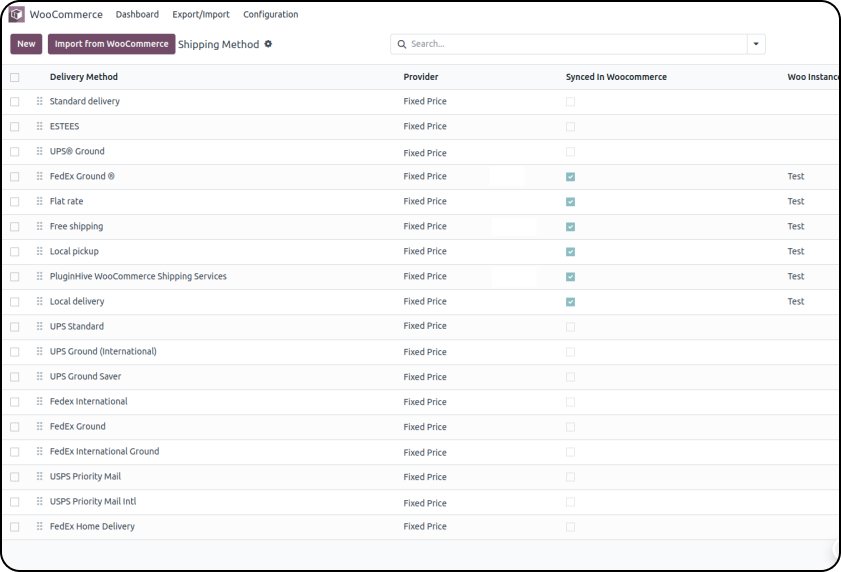841x572 pixels.
Task: Click drag handle of FedEx International Ground row
Action: pos(40,451)
